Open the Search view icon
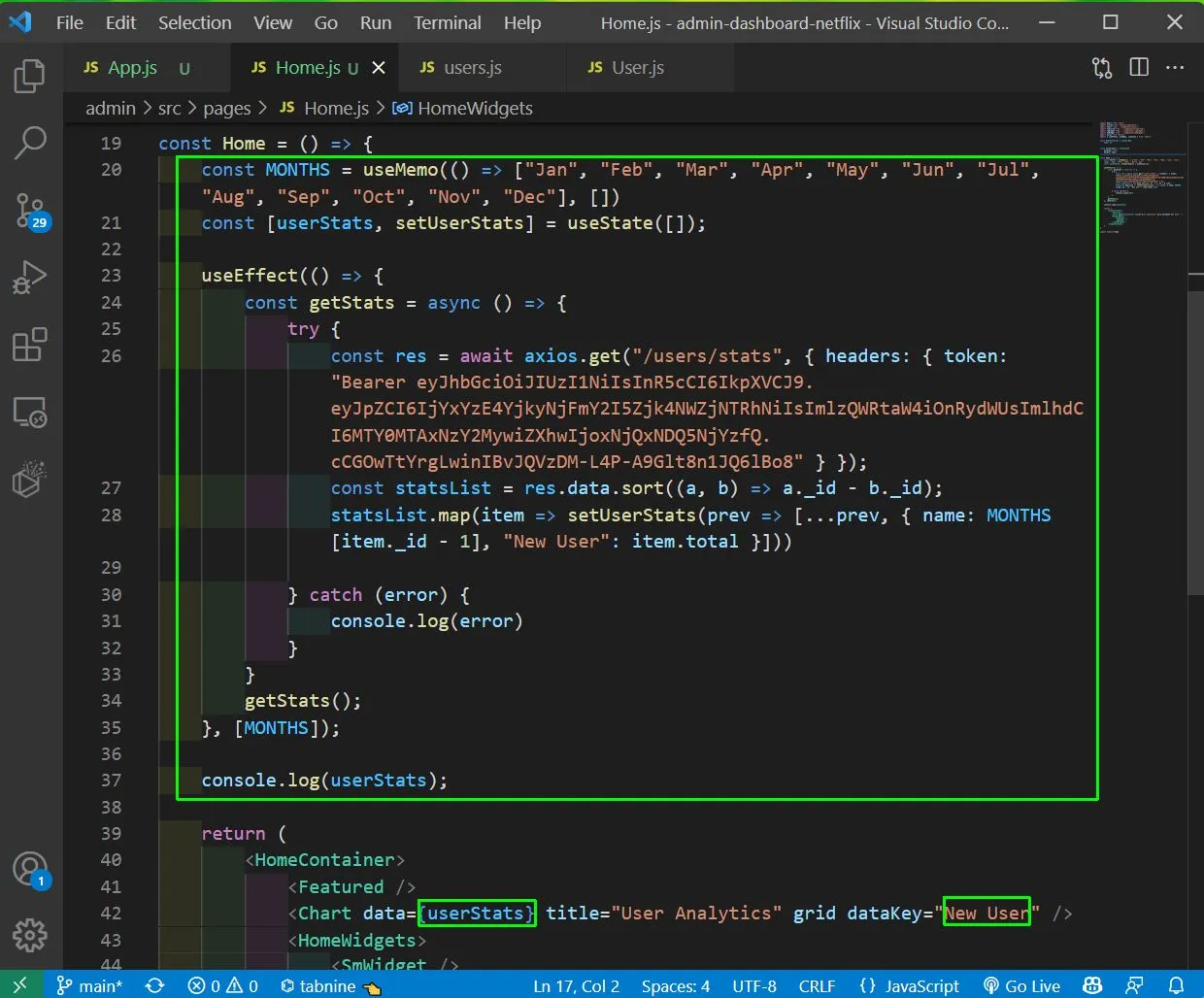This screenshot has width=1204, height=998. point(29,142)
